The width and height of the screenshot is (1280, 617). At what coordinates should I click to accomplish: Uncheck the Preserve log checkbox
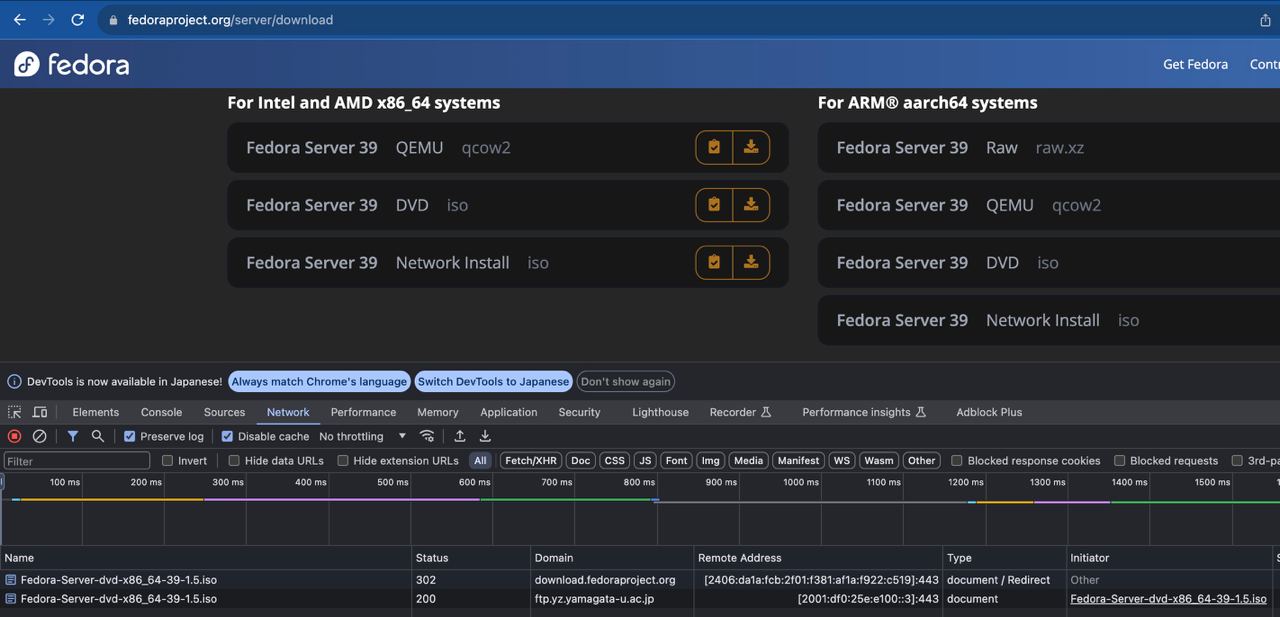coord(130,437)
